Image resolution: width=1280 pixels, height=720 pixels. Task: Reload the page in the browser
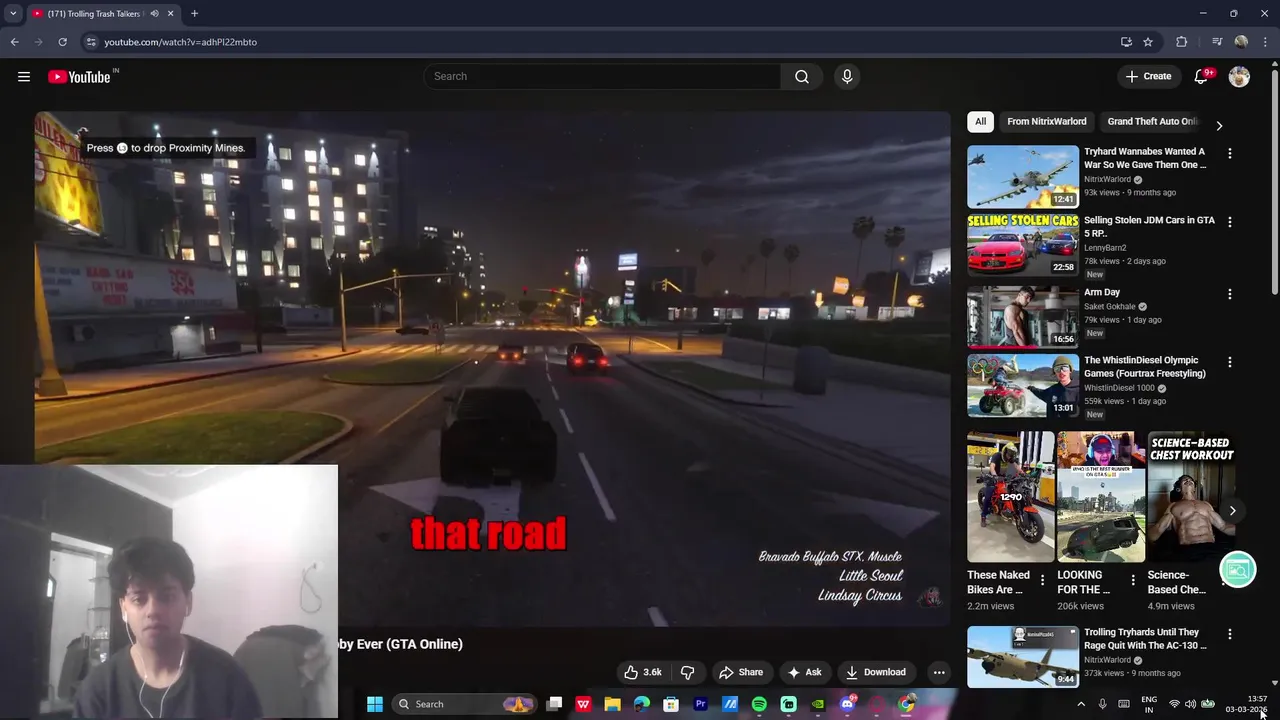point(62,42)
